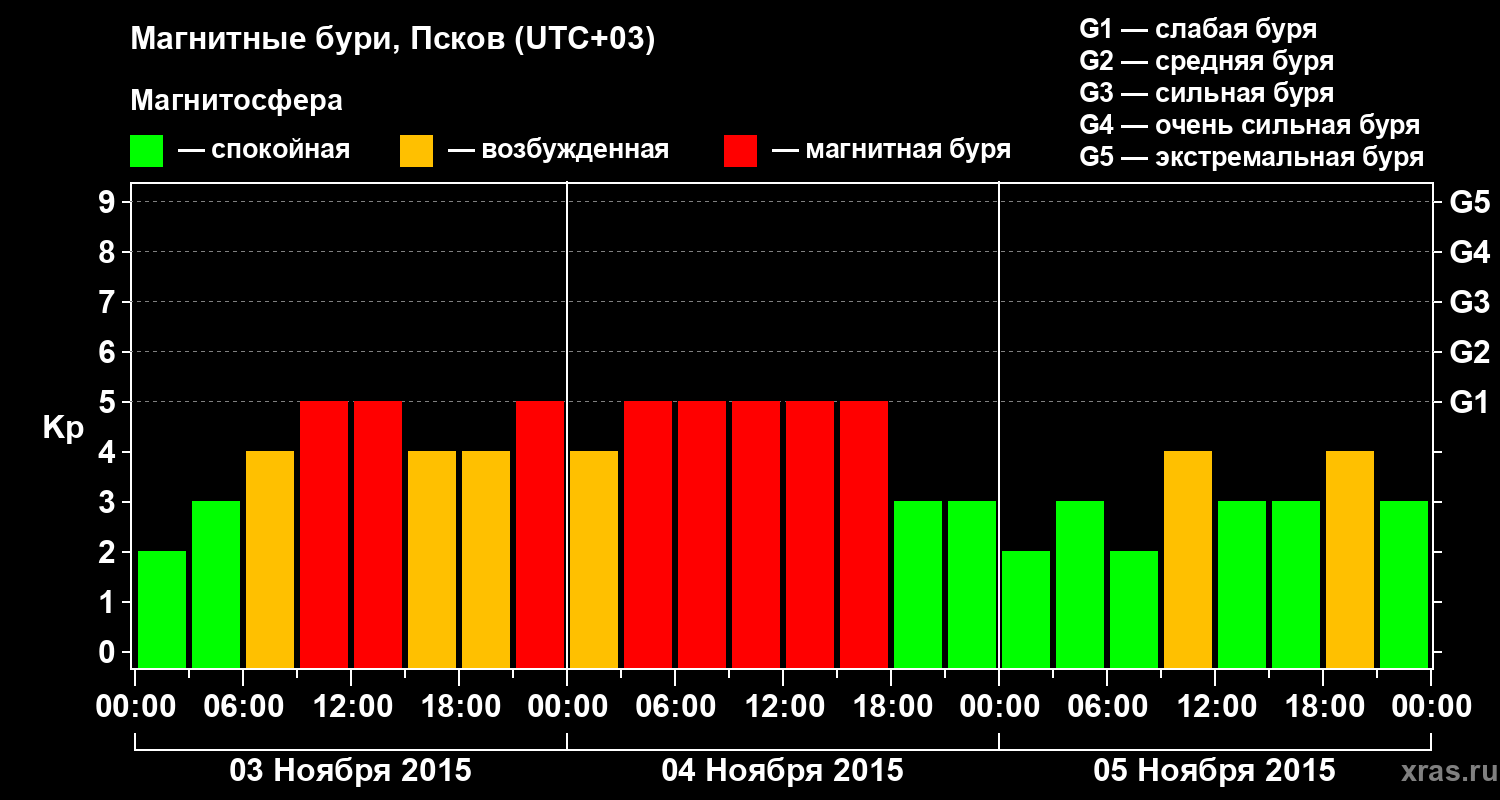Screen dimensions: 1500x800
Task: Click the 'G1 — слабая буря' legend line
Action: pyautogui.click(x=1198, y=29)
